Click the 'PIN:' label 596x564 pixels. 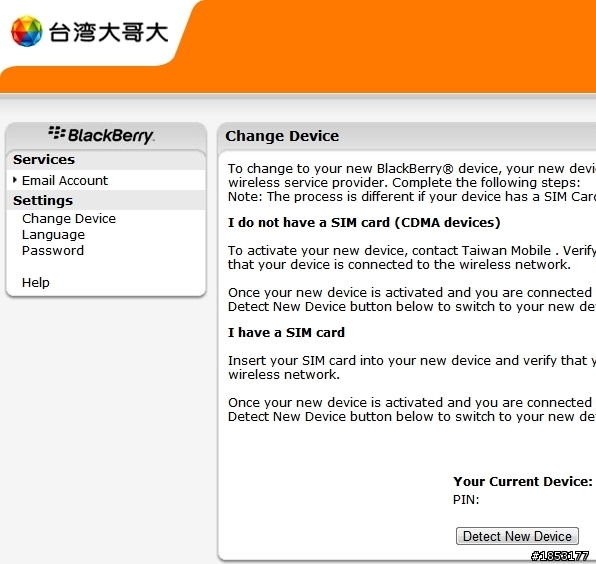466,500
